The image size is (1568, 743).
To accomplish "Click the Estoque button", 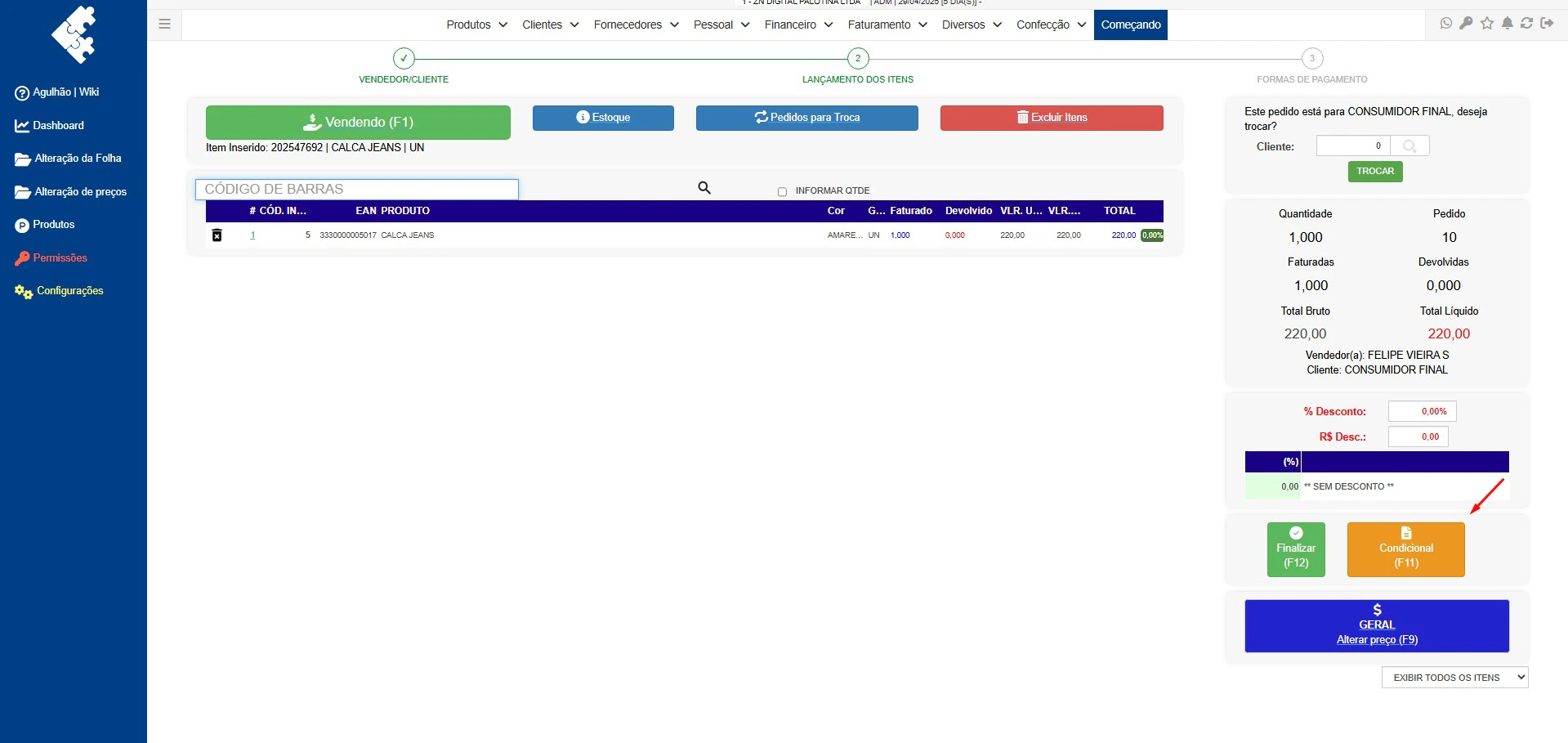I will tap(603, 118).
